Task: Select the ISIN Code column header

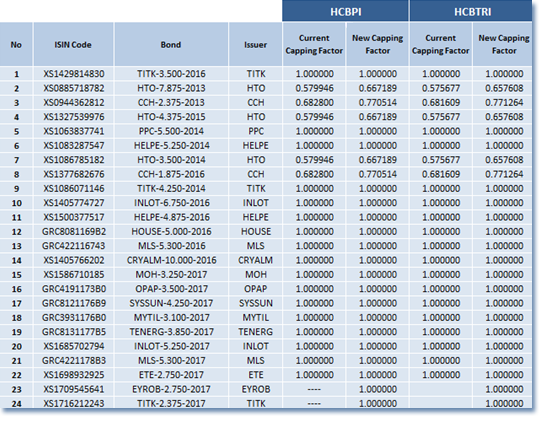Action: 73,45
